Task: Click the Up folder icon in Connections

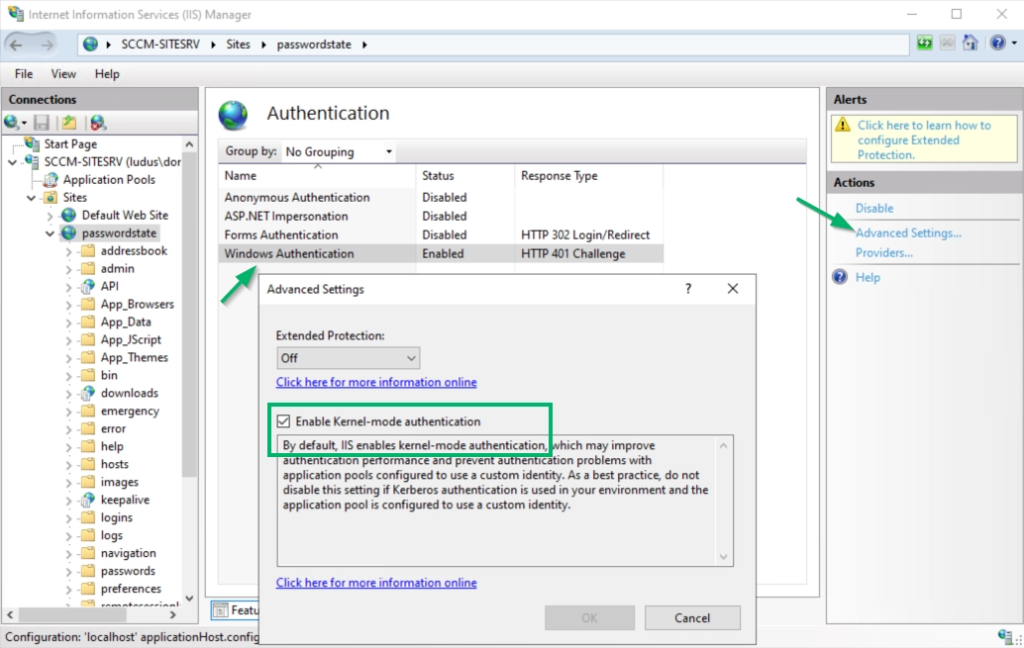Action: pos(68,122)
